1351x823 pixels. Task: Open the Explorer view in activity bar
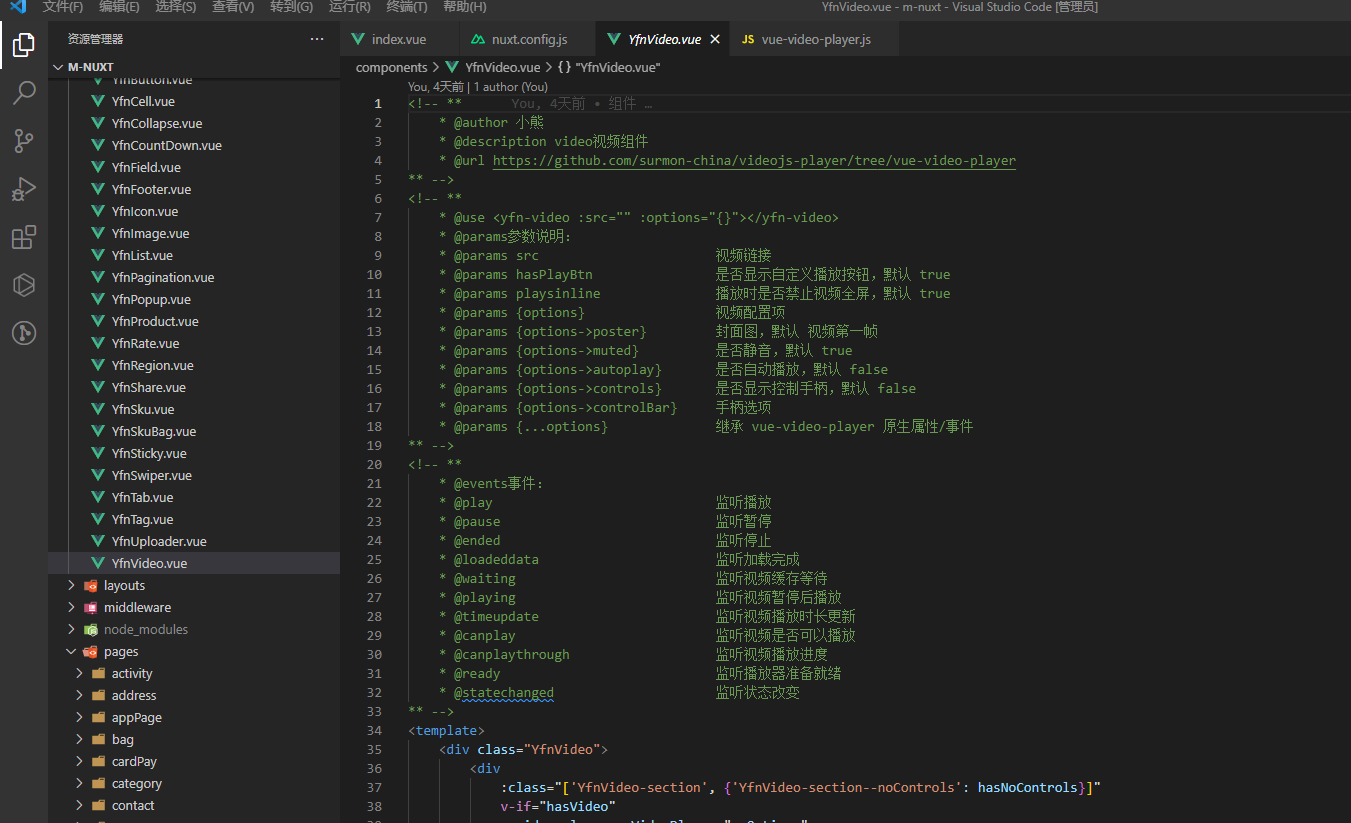(24, 45)
